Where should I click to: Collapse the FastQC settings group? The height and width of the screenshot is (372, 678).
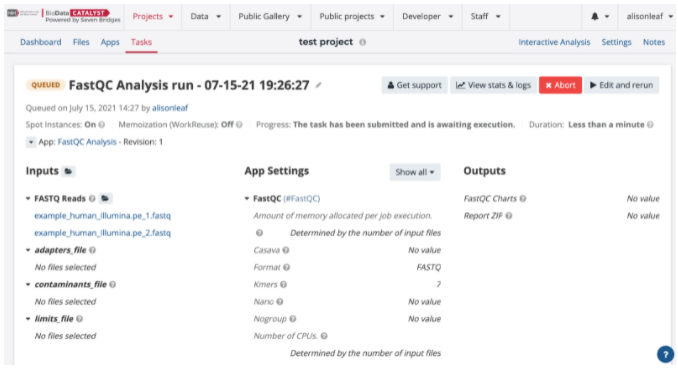(247, 199)
